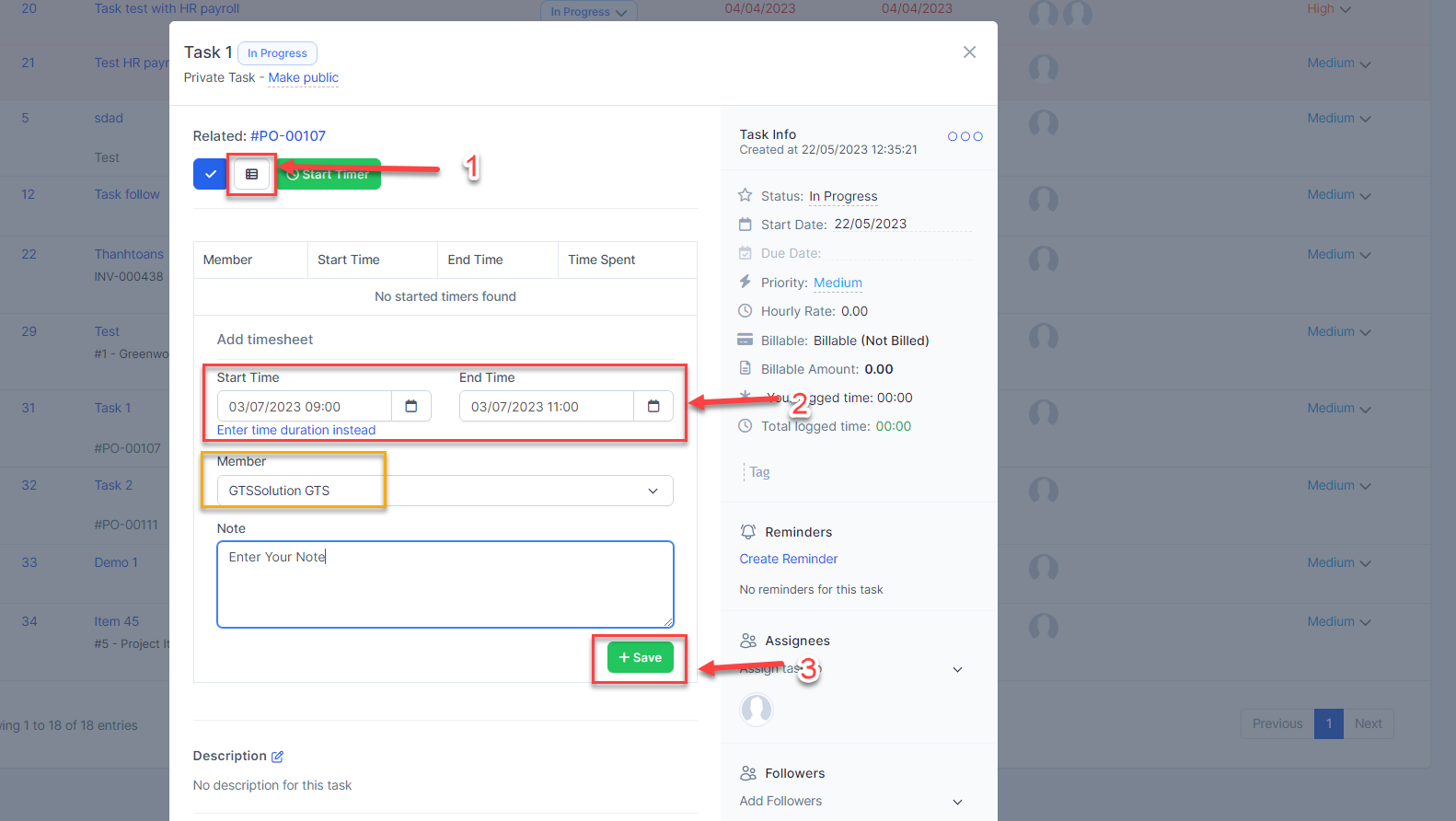Change the Medium priority value

click(x=838, y=283)
